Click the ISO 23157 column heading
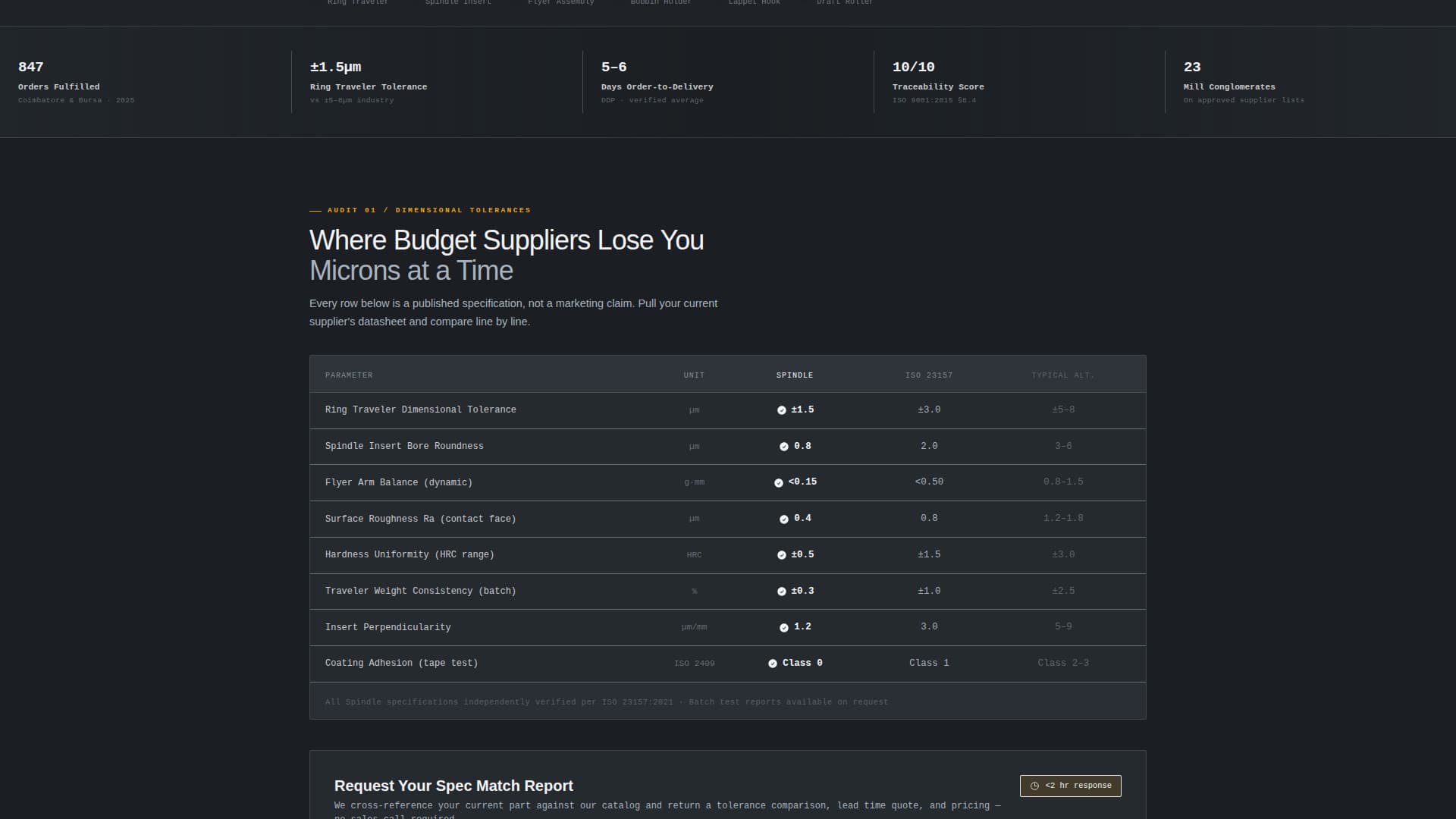This screenshot has width=1456, height=819. (x=929, y=375)
